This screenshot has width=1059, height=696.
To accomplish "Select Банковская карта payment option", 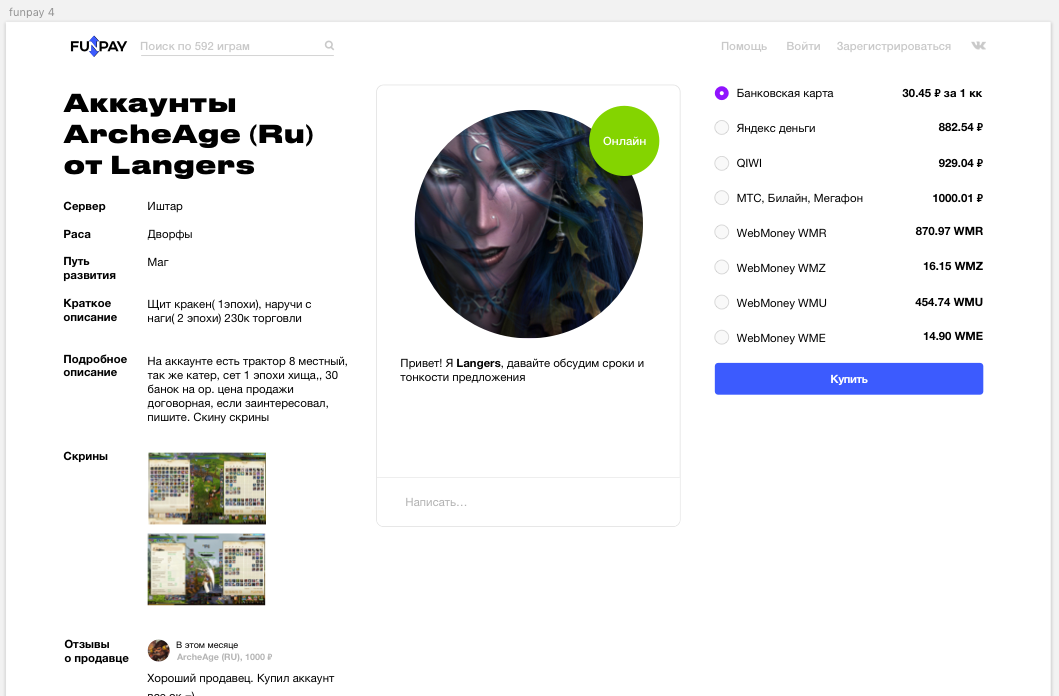I will tap(721, 93).
